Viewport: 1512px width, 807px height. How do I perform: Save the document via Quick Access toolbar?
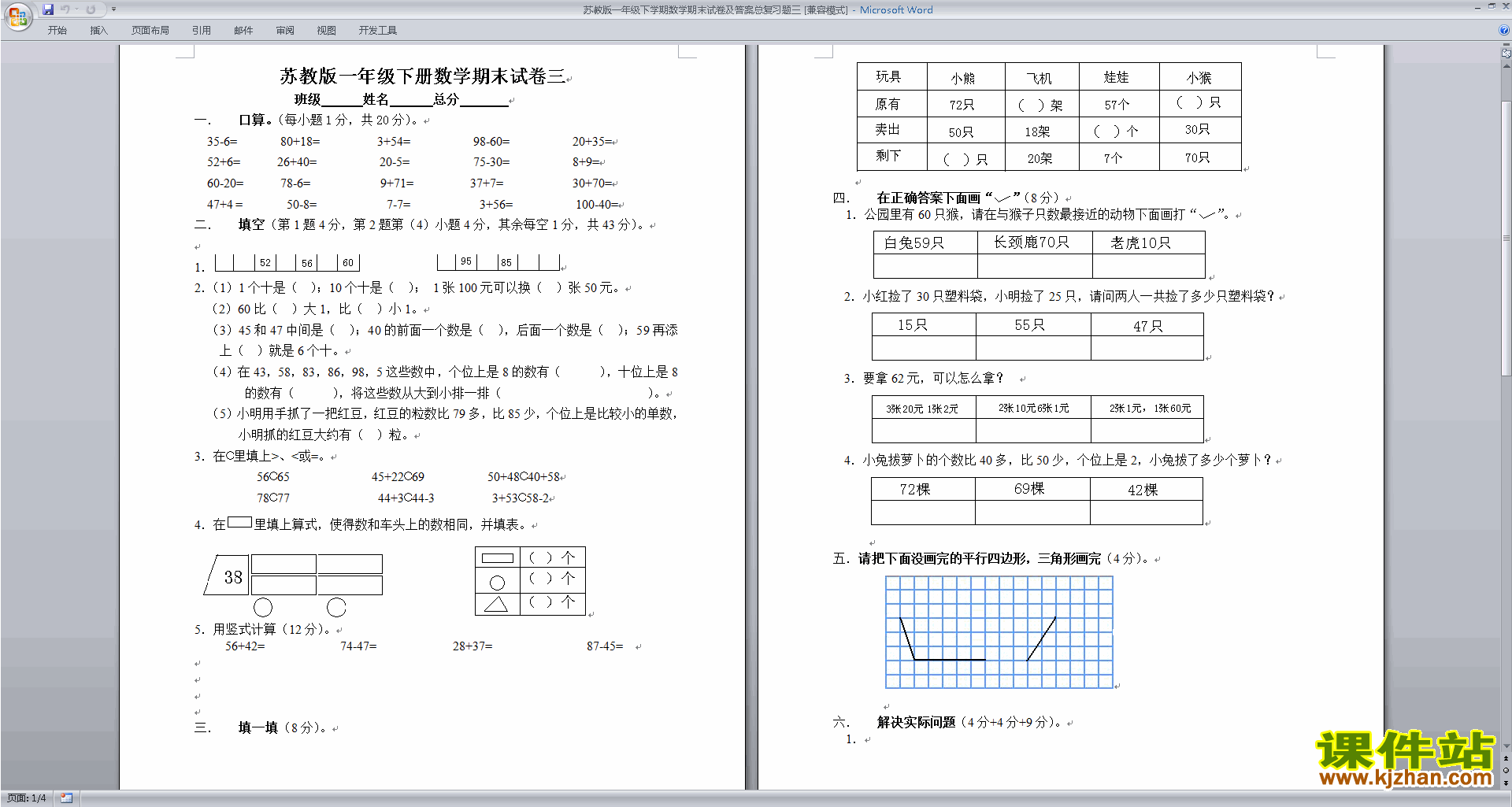[48, 9]
